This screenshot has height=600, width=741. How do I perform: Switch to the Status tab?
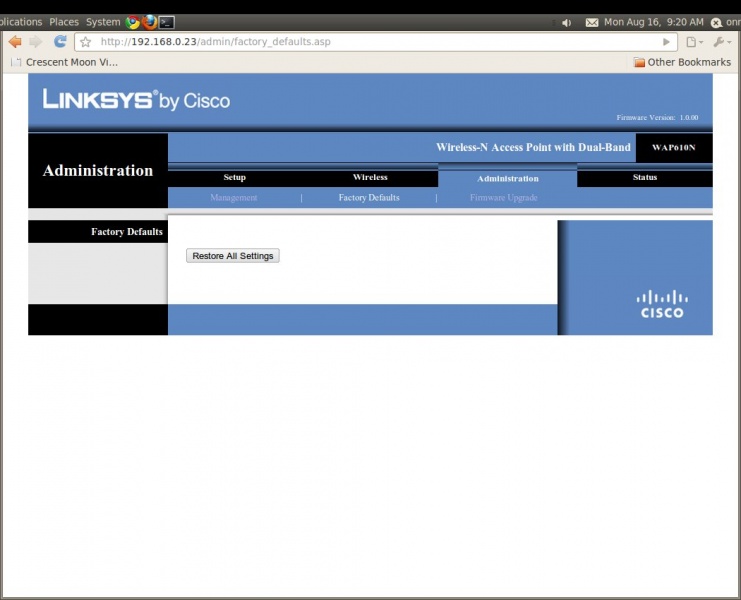[645, 178]
